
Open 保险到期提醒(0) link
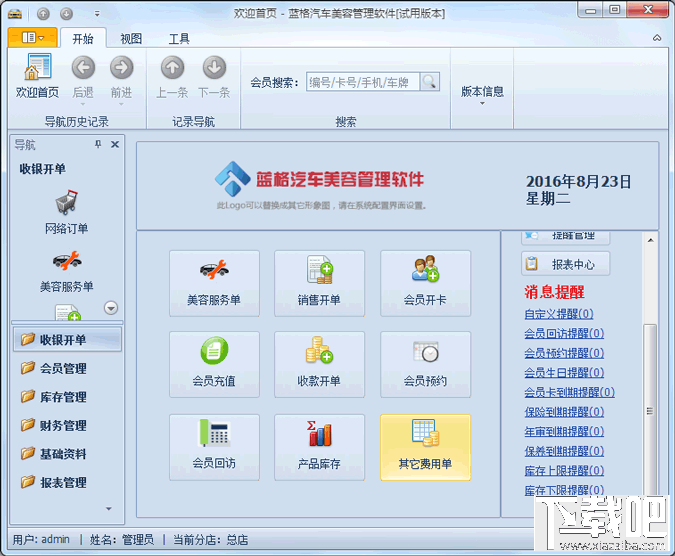[x=564, y=412]
